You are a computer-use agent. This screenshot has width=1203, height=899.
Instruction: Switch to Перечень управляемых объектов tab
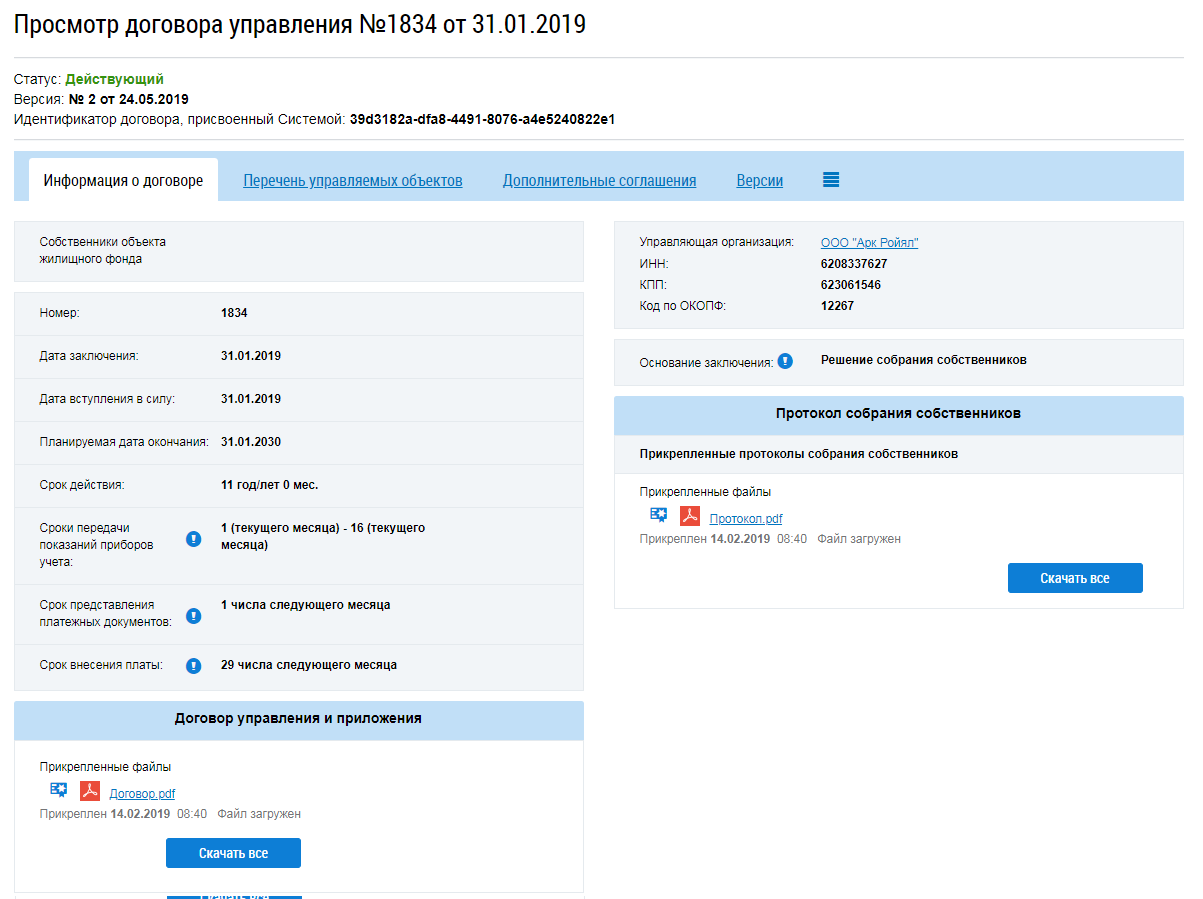[x=353, y=181]
